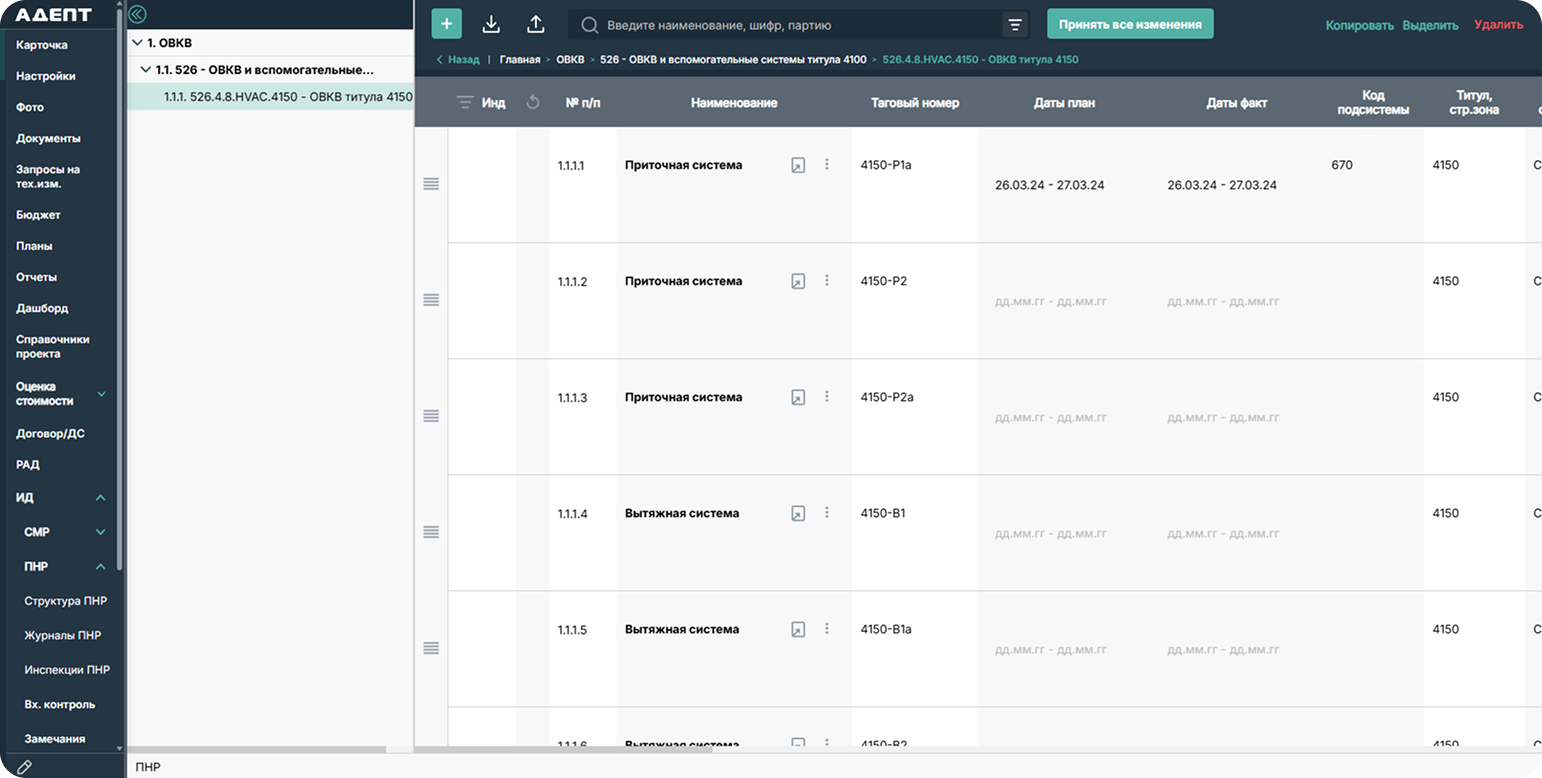Open three-dot menu for row 4150-P2
Screen dimensions: 1542x778
827,281
